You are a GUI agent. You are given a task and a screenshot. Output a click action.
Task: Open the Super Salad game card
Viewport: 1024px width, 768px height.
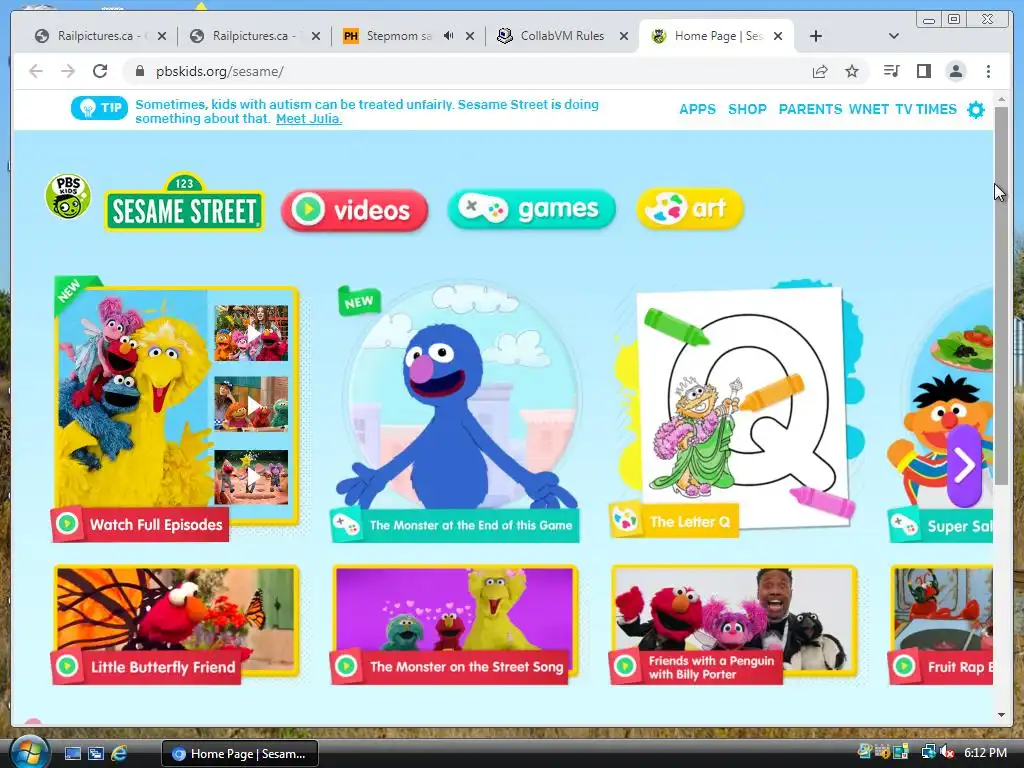click(x=941, y=411)
